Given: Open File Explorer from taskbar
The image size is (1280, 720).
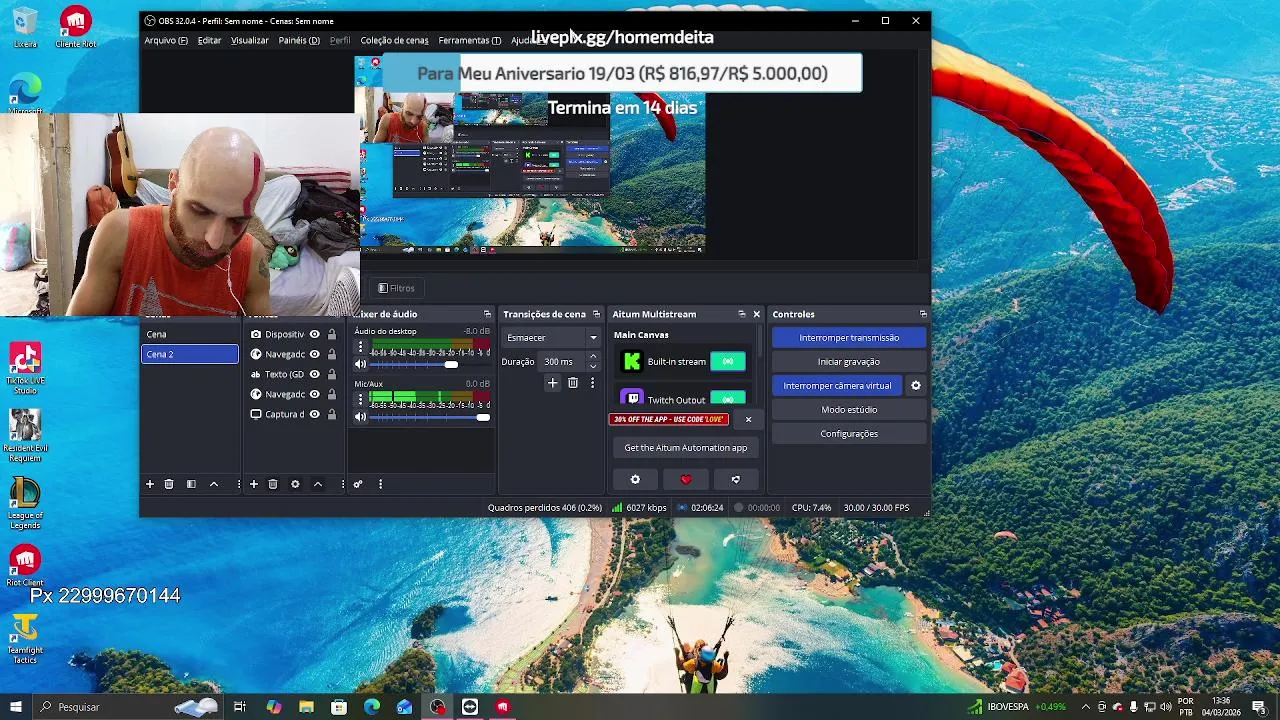Looking at the screenshot, I should coord(306,707).
